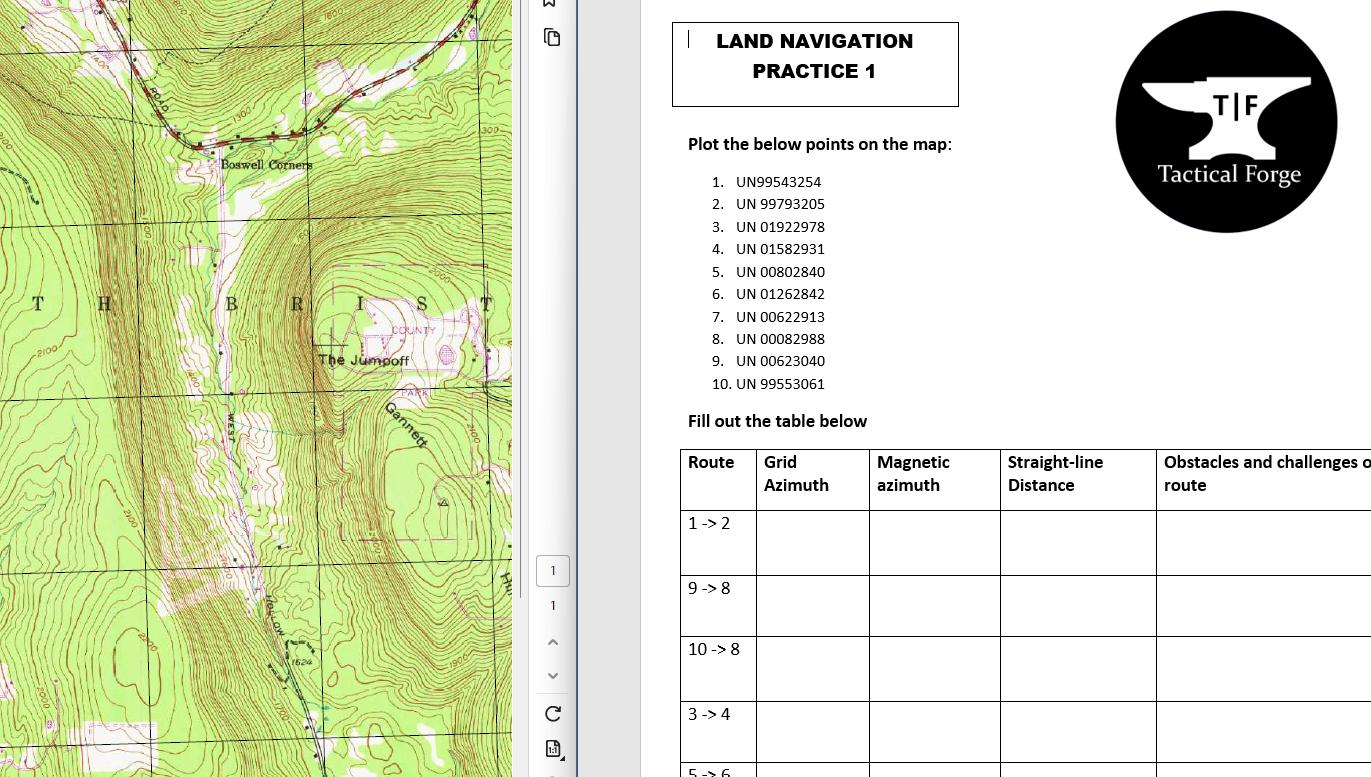
Task: Select coordinate entry UN 99553061
Action: coord(780,384)
